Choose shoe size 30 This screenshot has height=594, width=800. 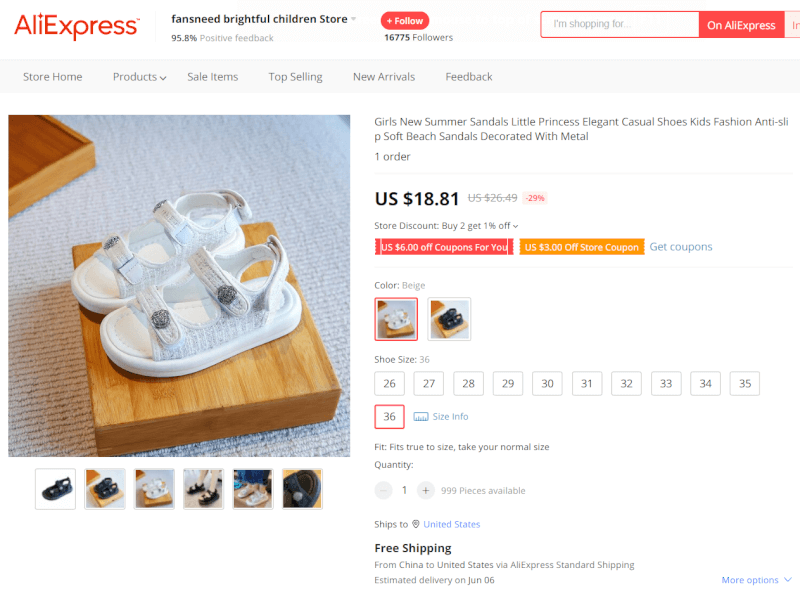tap(547, 383)
